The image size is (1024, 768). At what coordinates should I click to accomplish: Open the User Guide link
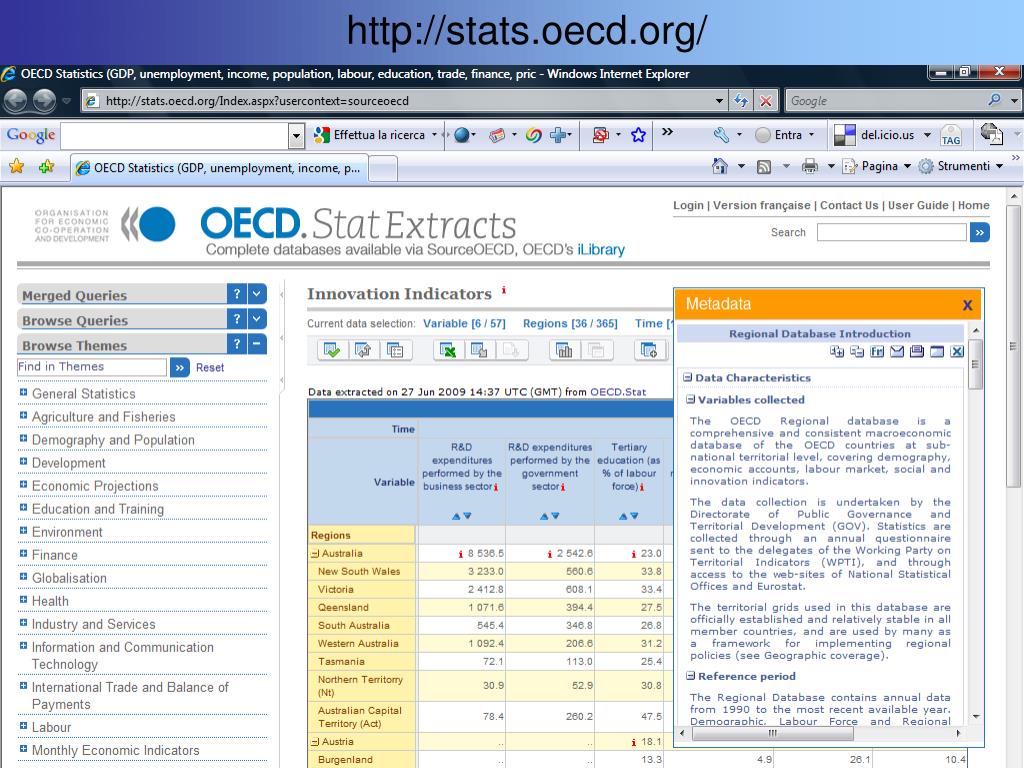[x=918, y=205]
